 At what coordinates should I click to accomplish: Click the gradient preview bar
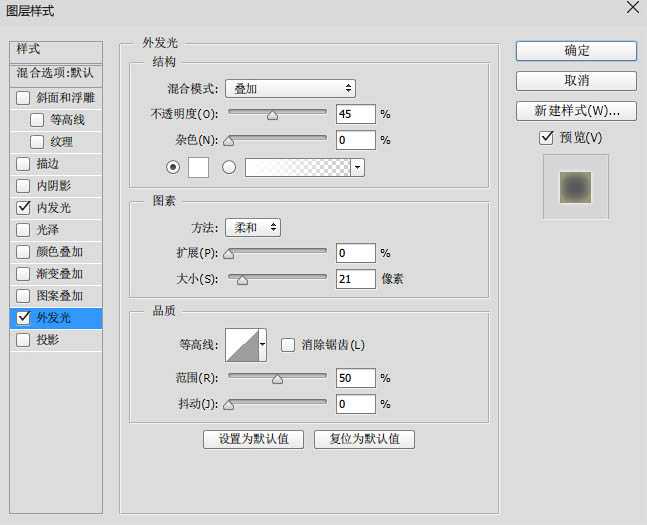[x=298, y=167]
